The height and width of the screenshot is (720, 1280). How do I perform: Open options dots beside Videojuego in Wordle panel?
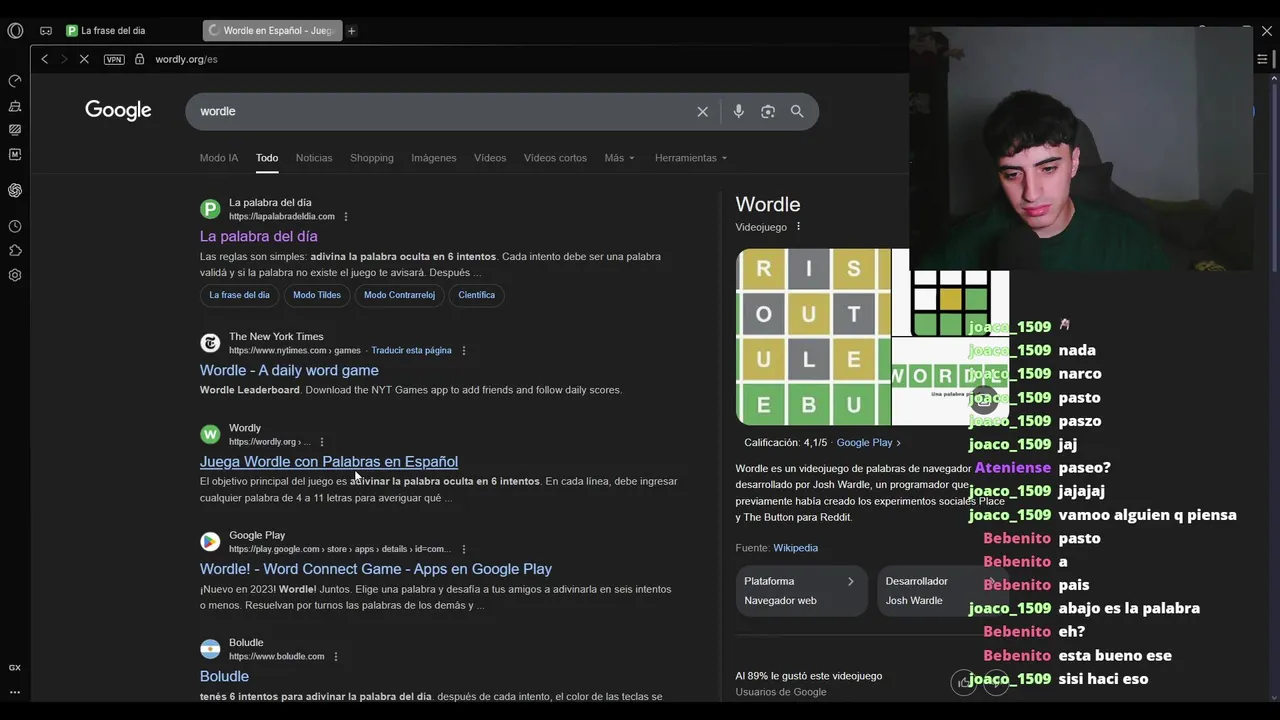[798, 227]
